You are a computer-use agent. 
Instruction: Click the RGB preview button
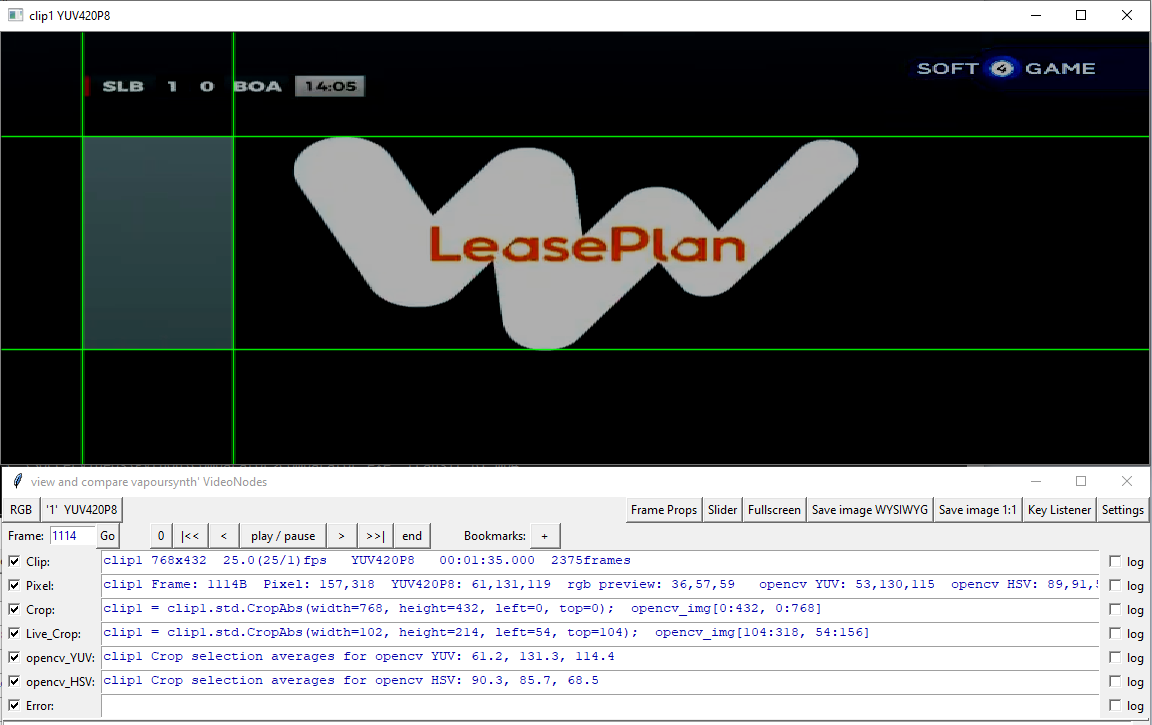(x=21, y=510)
